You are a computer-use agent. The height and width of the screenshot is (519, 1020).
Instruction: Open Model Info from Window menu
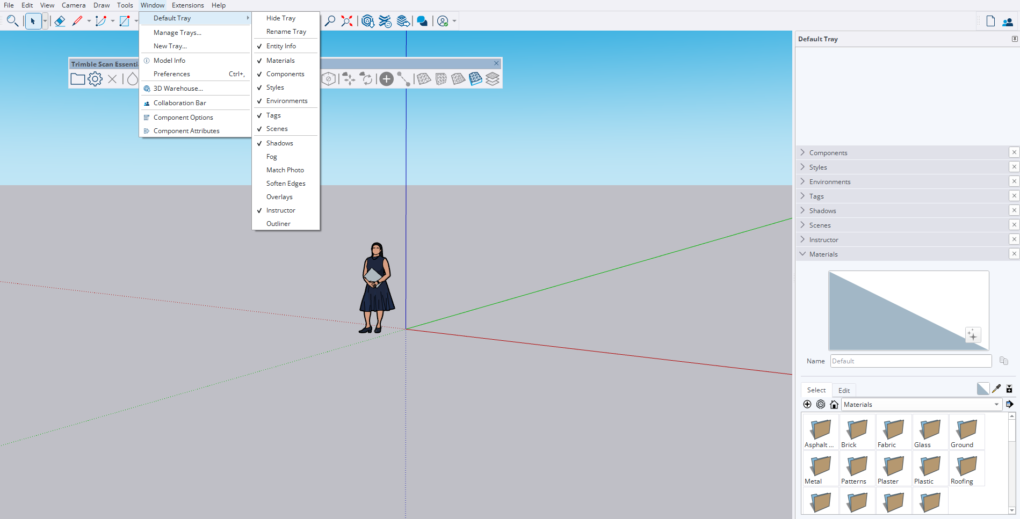coord(195,60)
